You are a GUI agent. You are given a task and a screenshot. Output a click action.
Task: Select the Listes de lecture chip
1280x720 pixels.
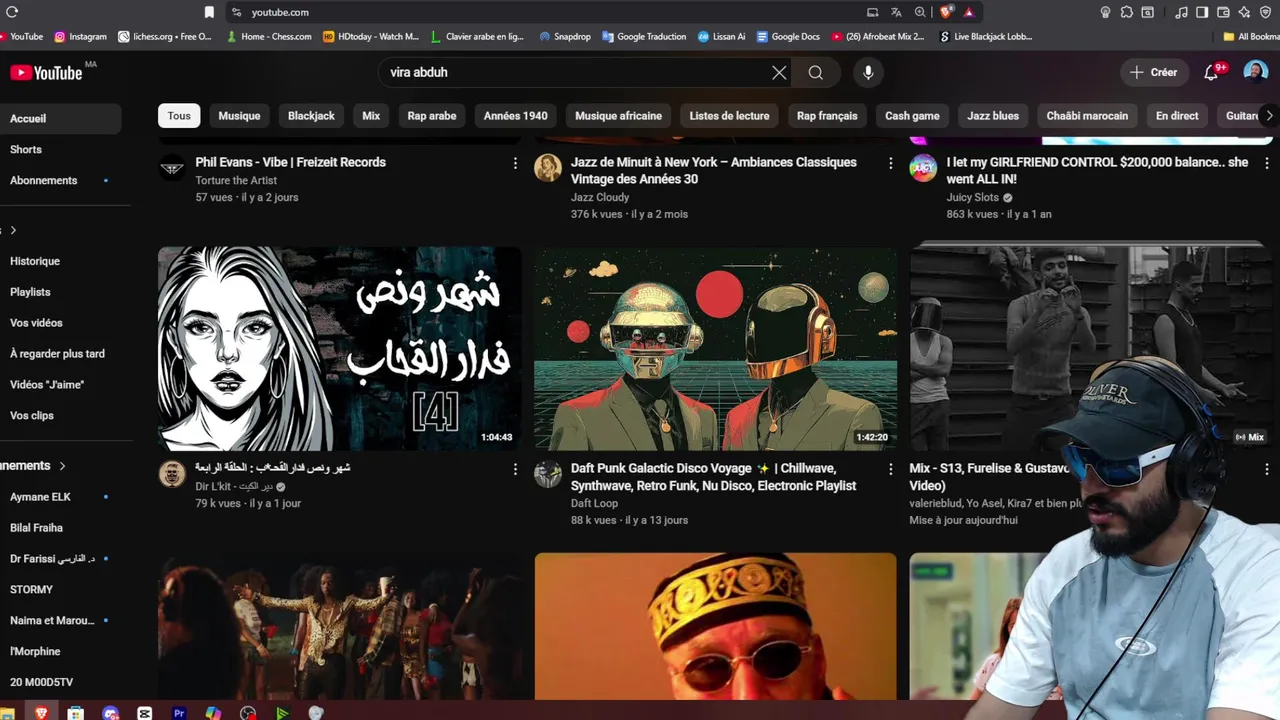729,116
